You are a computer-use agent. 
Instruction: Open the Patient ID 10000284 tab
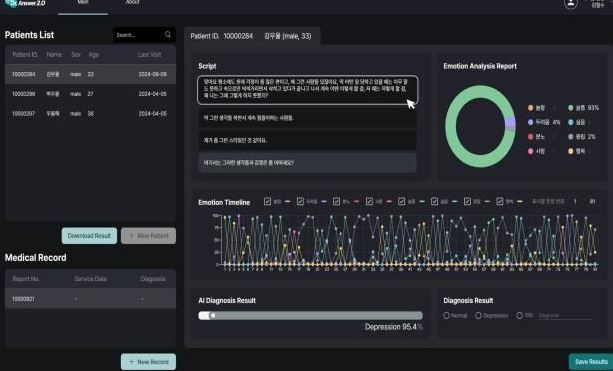(x=252, y=36)
